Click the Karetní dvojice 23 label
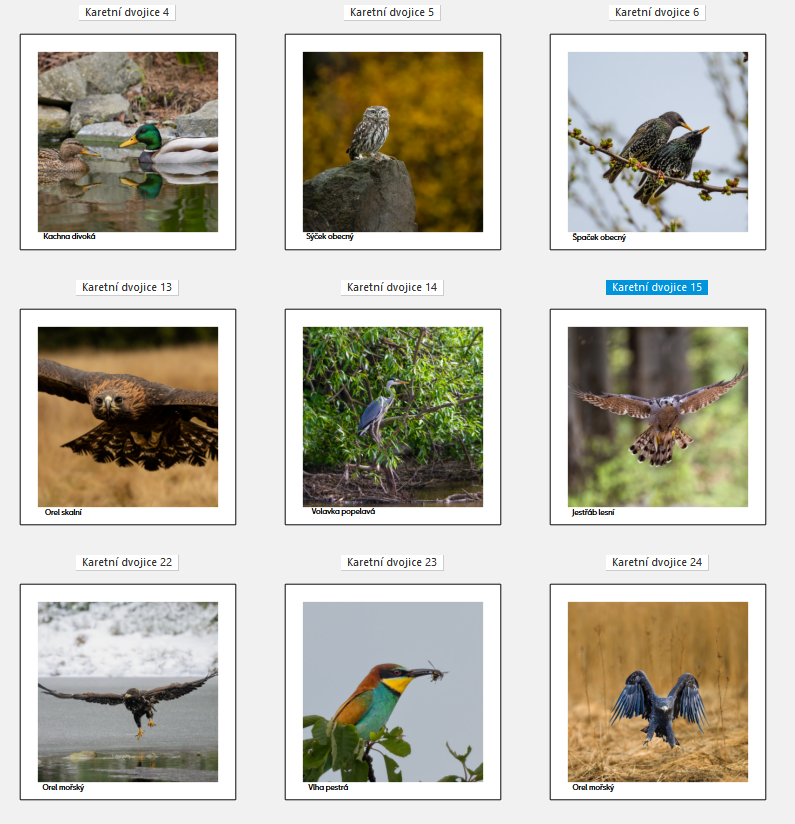795x824 pixels. pyautogui.click(x=392, y=562)
